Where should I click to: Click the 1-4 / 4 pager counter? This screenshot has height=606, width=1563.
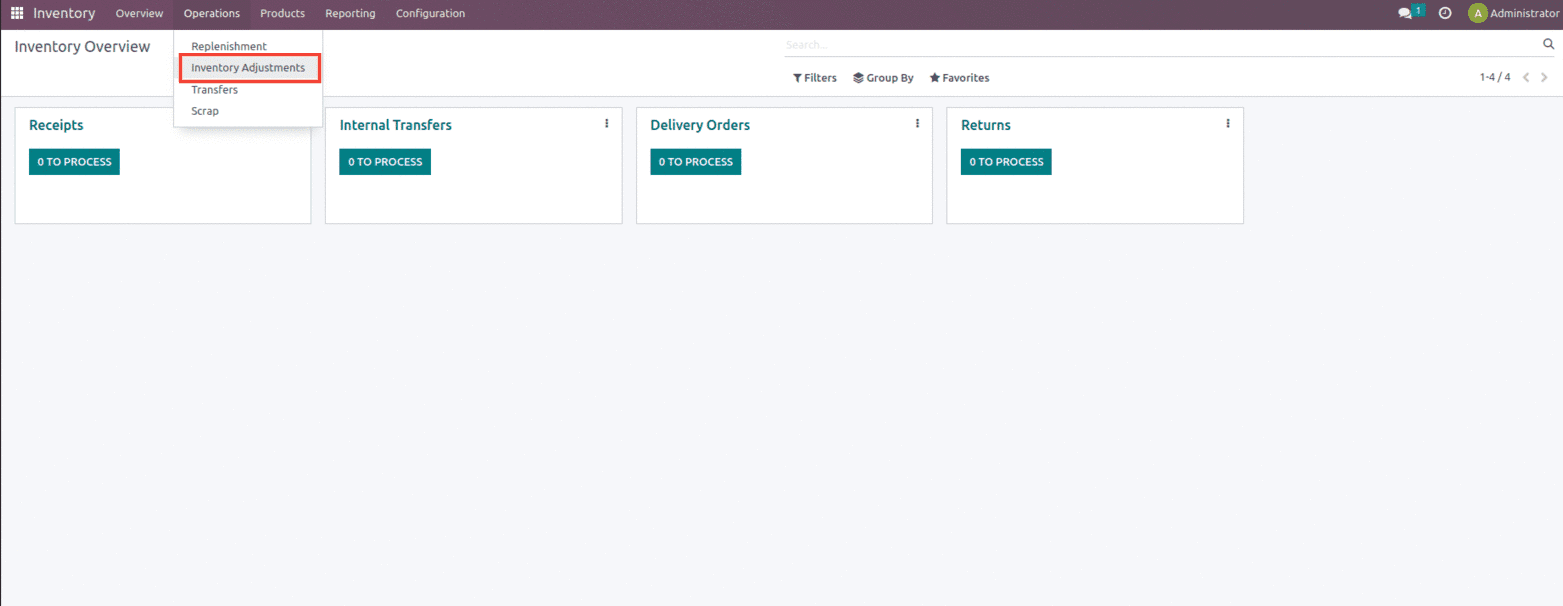(1495, 77)
